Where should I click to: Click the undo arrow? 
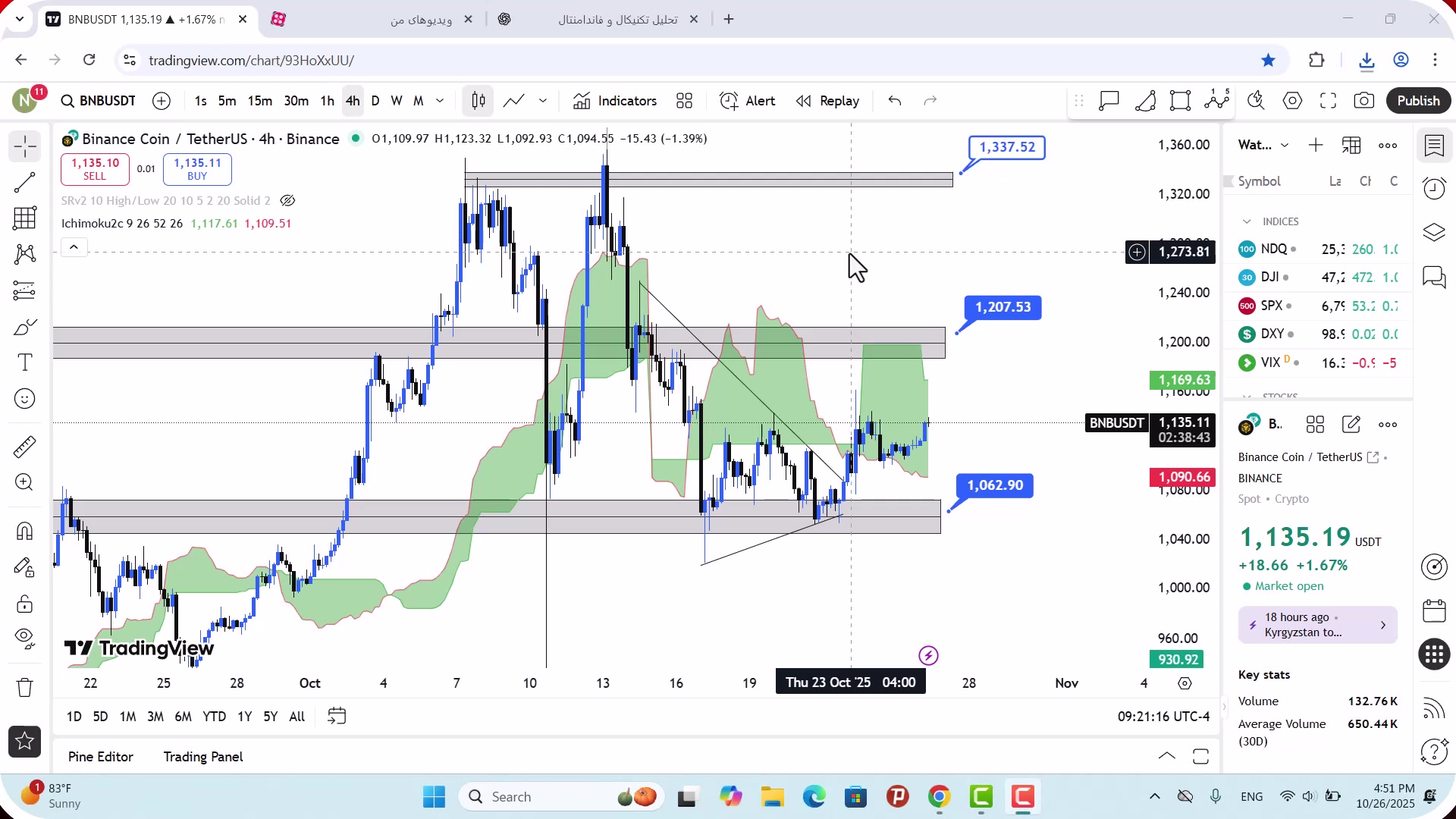coord(895,101)
